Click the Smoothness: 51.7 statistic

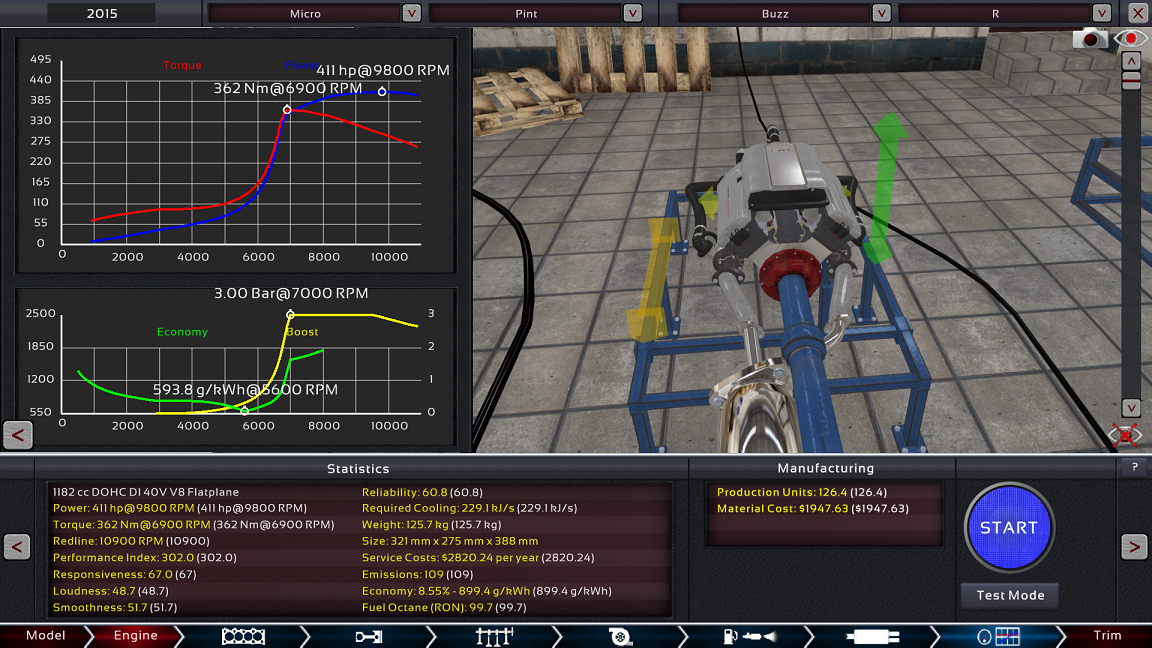(115, 608)
